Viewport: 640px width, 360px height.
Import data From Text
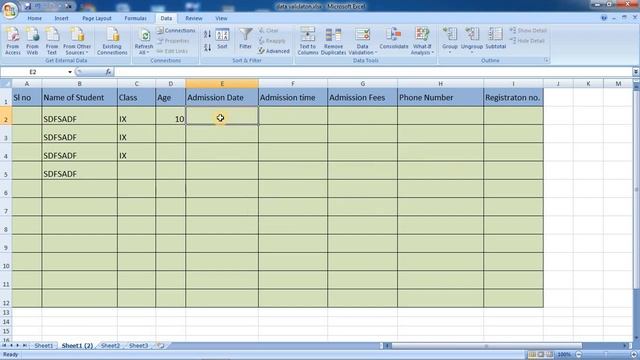tap(52, 41)
